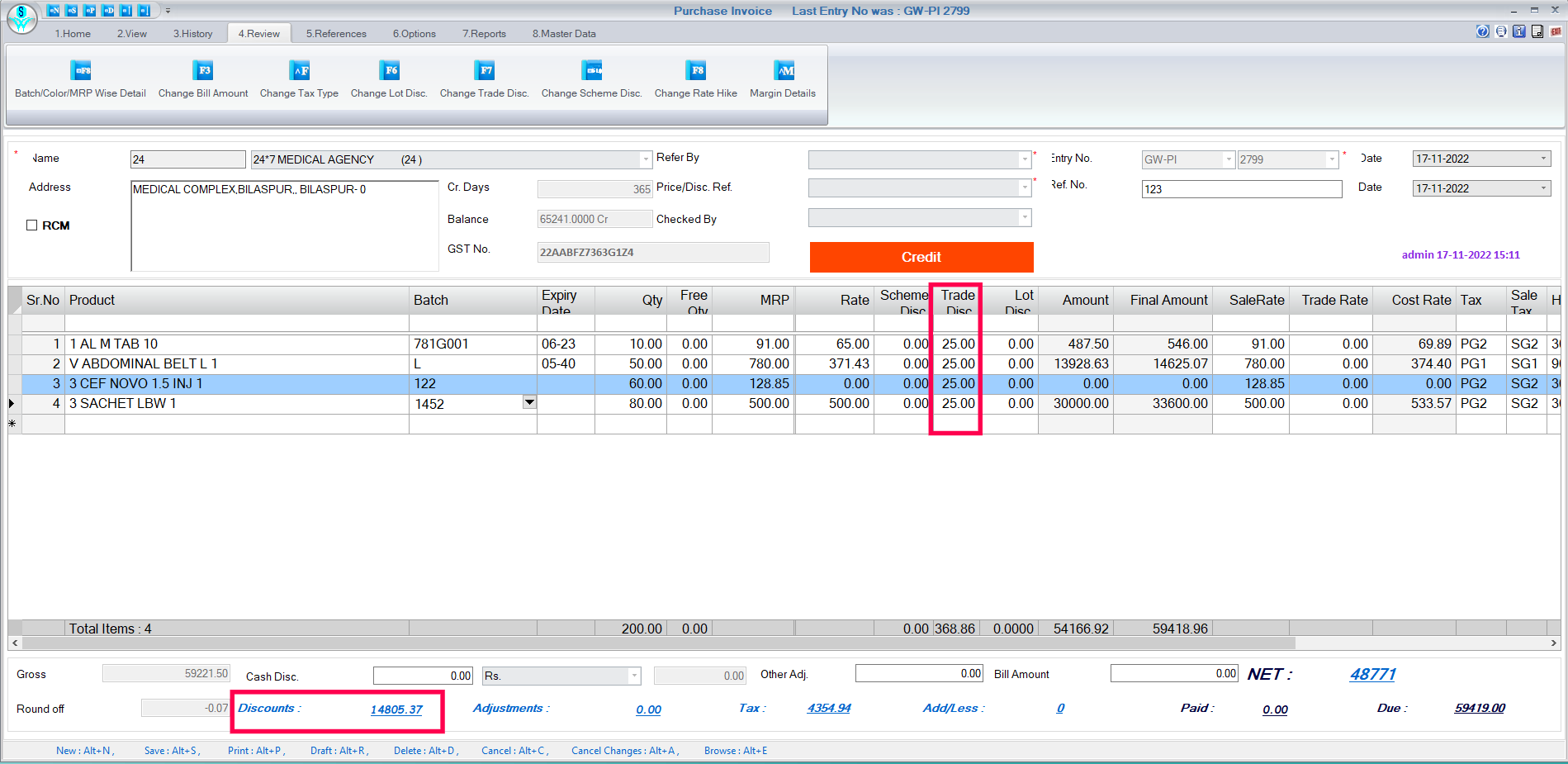Viewport: 1568px width, 764px height.
Task: Select the 4.Review tab
Action: (259, 34)
